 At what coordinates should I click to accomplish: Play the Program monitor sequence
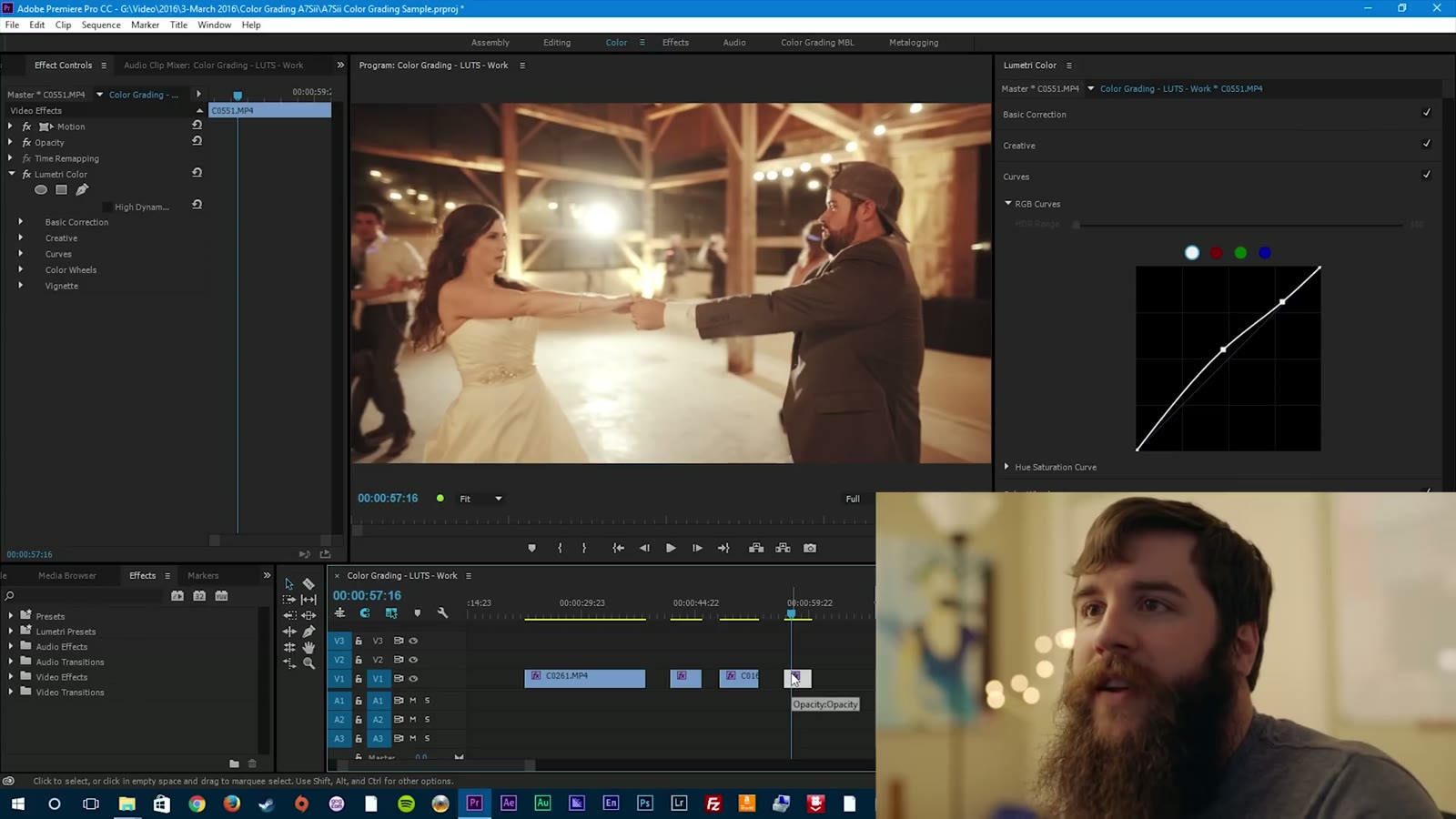671,548
